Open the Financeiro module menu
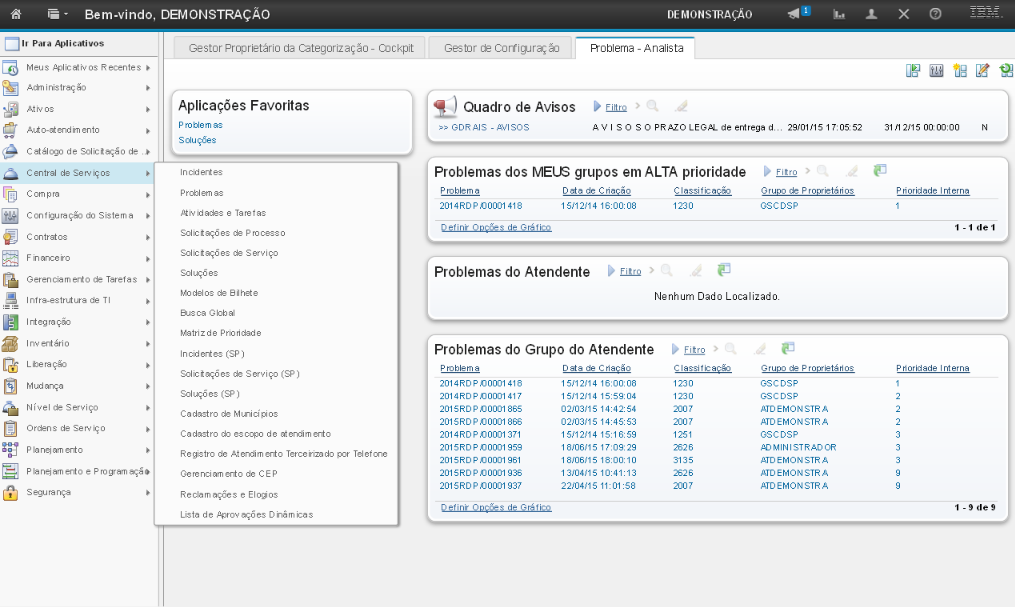Screen dimensions: 1015x607 click(x=48, y=258)
